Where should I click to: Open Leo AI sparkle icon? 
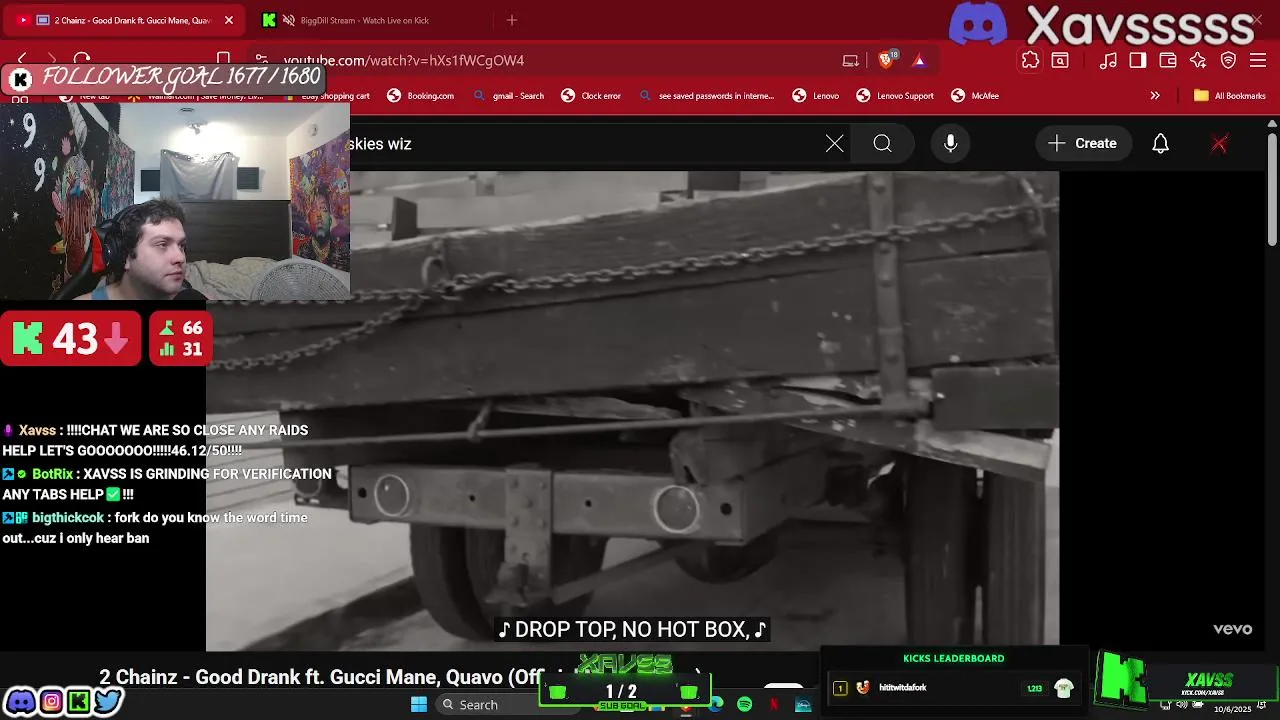1198,60
